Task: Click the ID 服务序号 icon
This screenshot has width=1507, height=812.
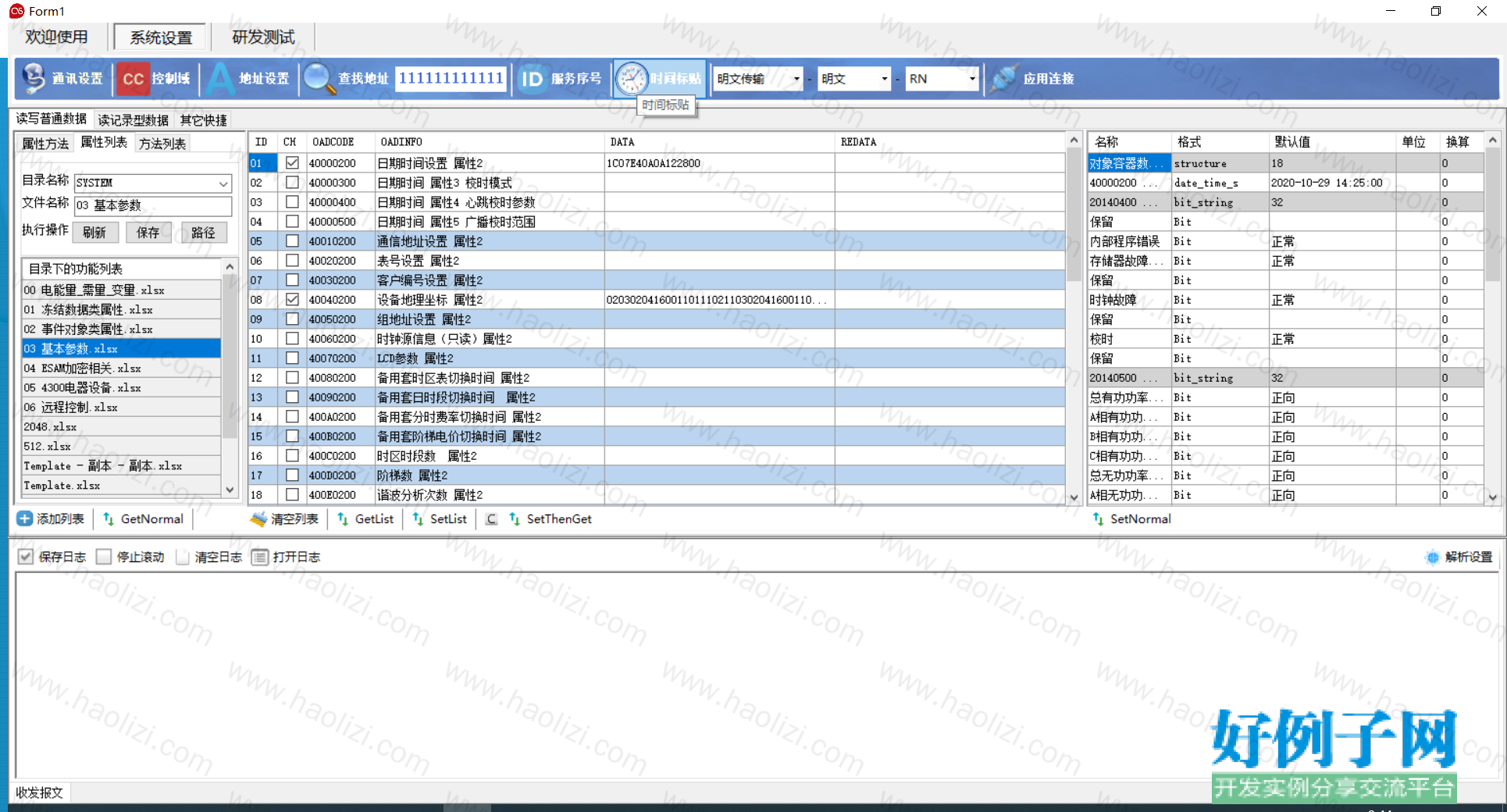Action: pyautogui.click(x=532, y=79)
